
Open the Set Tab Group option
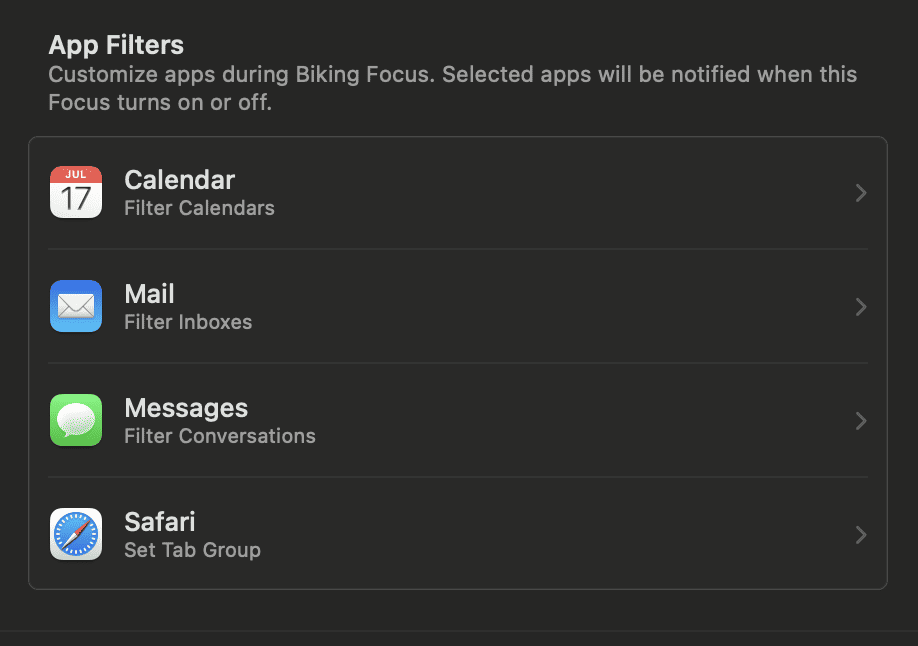(x=192, y=550)
